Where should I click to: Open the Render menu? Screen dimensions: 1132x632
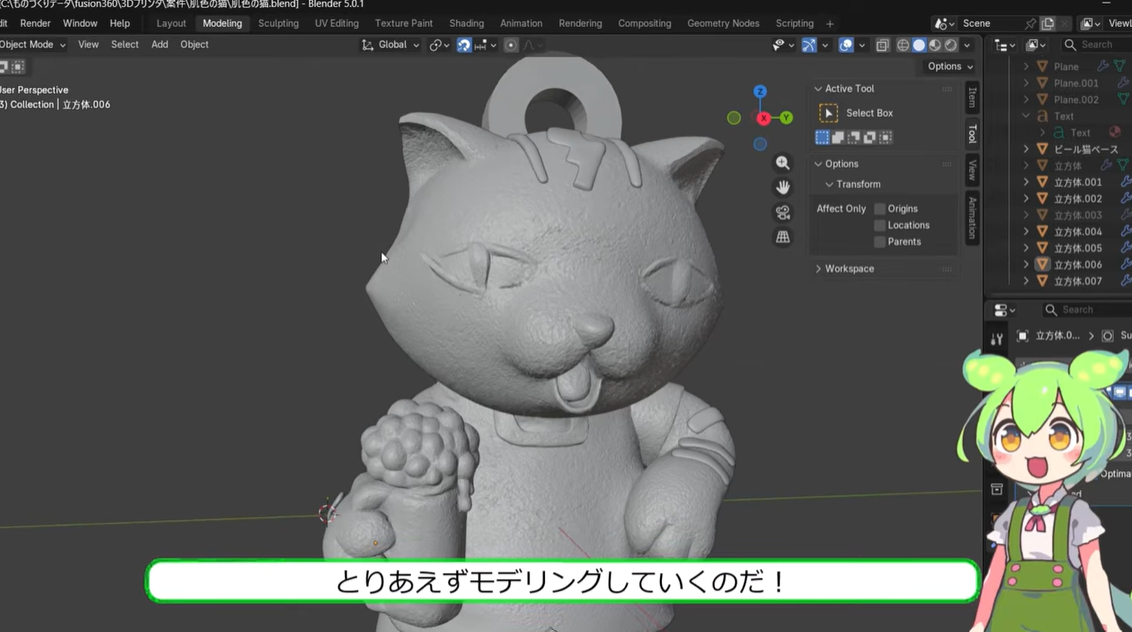point(35,23)
